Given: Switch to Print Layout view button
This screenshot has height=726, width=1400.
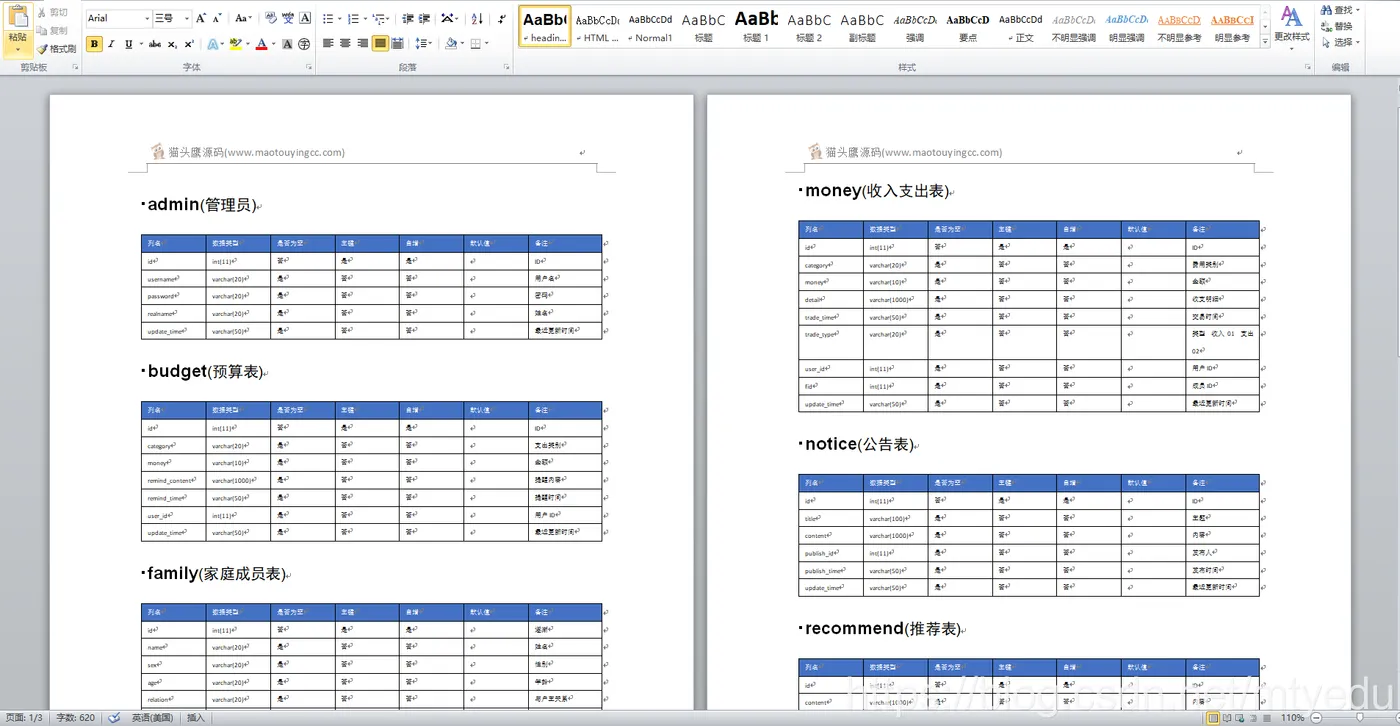Looking at the screenshot, I should click(1212, 718).
